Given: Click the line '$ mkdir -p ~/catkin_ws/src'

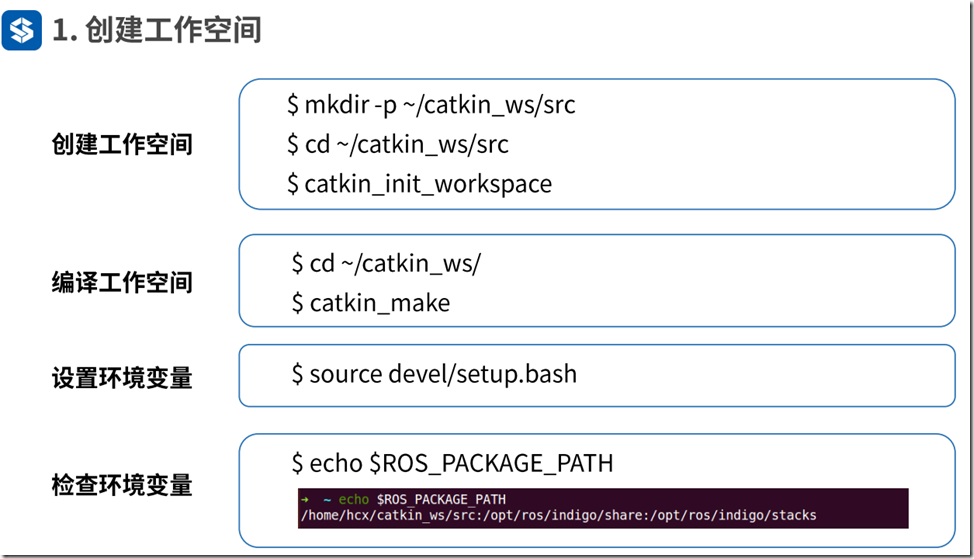Looking at the screenshot, I should tap(431, 105).
